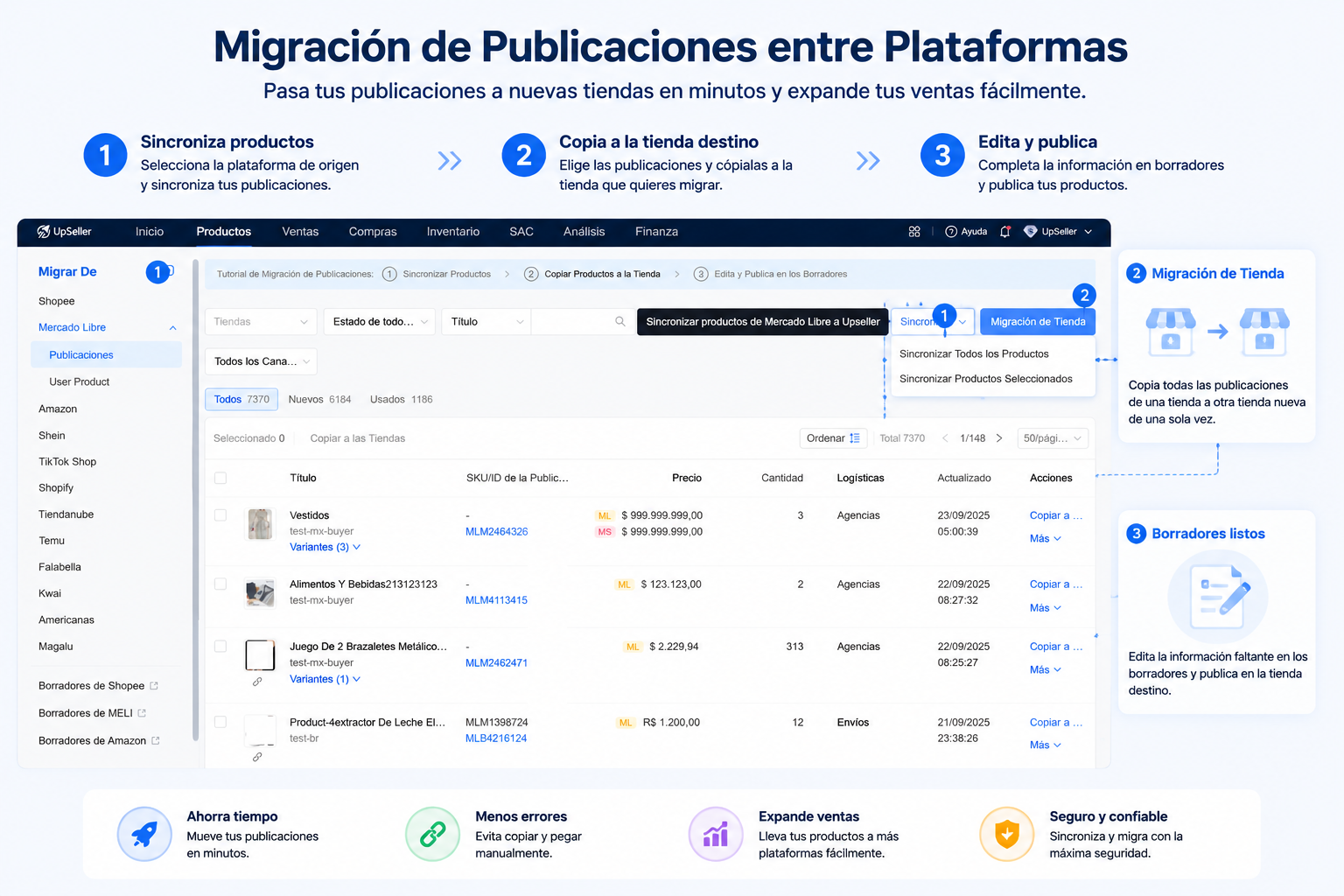Click the Ordenar button
The width and height of the screenshot is (1344, 896).
[x=833, y=438]
